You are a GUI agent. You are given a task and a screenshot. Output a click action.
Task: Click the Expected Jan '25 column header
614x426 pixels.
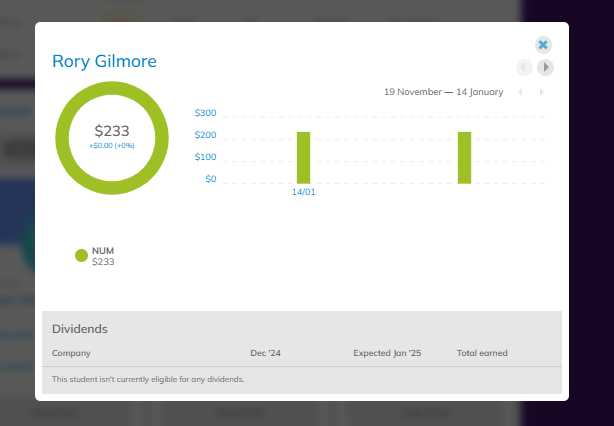[x=387, y=353]
